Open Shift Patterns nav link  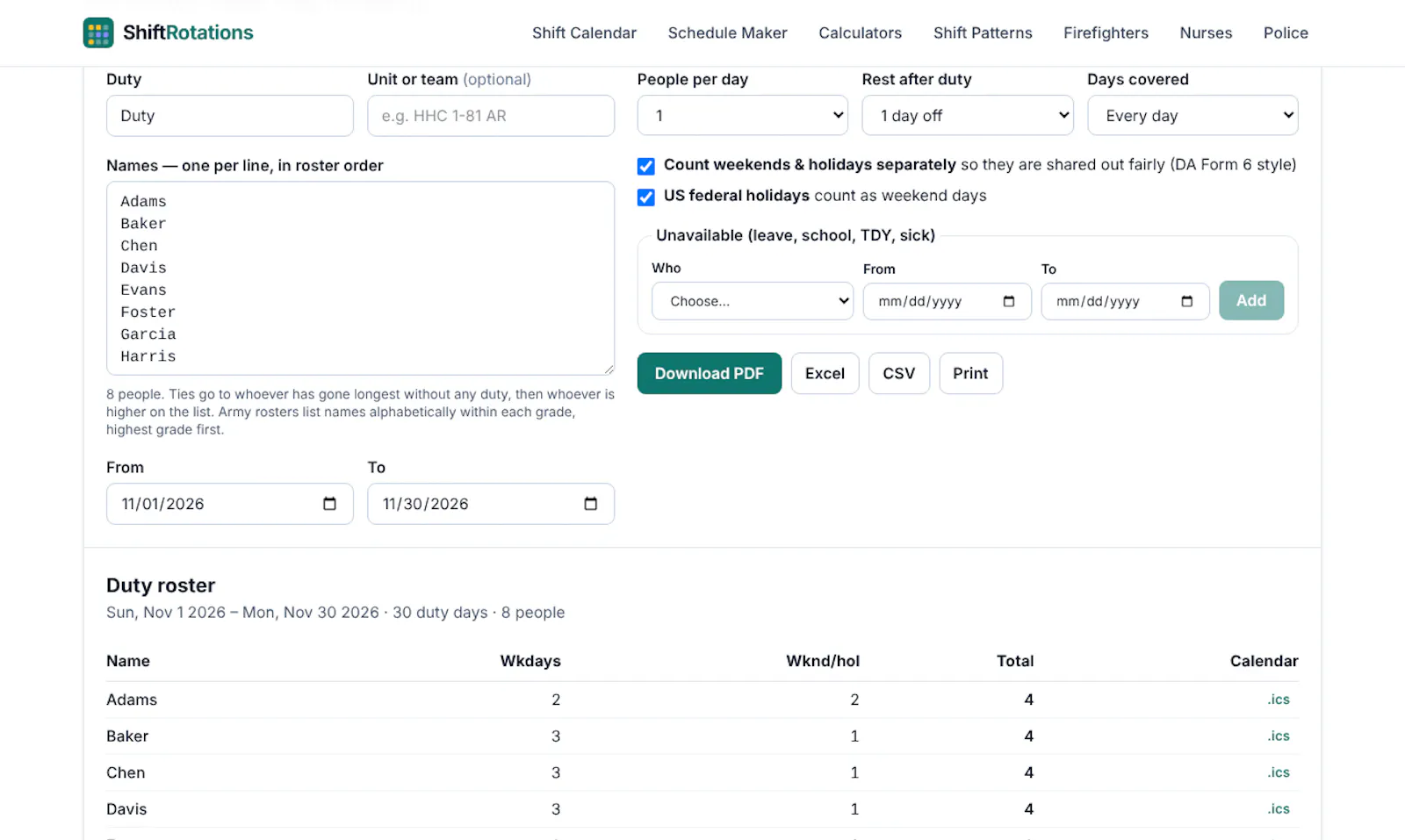coord(983,32)
